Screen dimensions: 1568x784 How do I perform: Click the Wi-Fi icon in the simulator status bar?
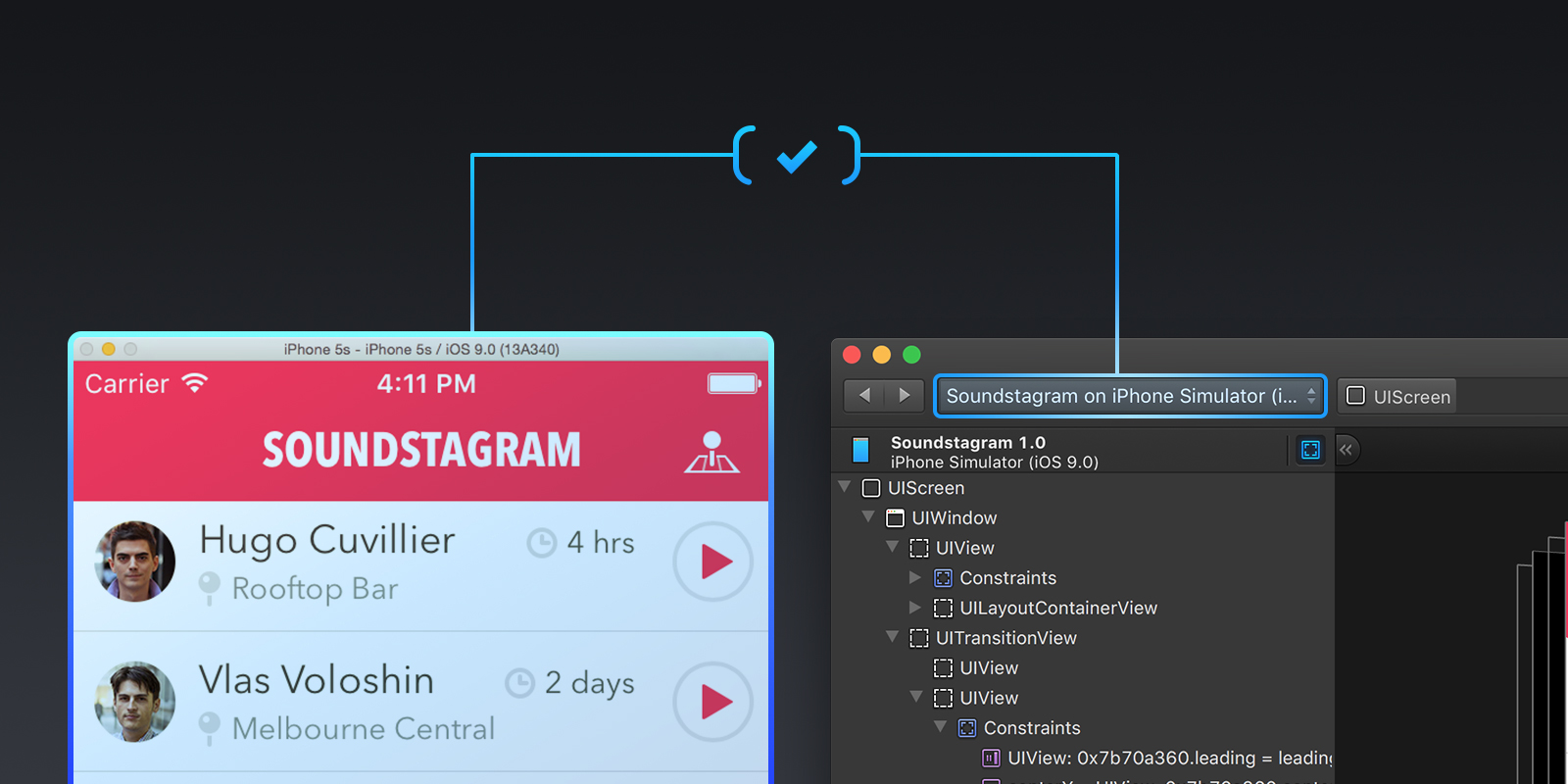coord(195,383)
